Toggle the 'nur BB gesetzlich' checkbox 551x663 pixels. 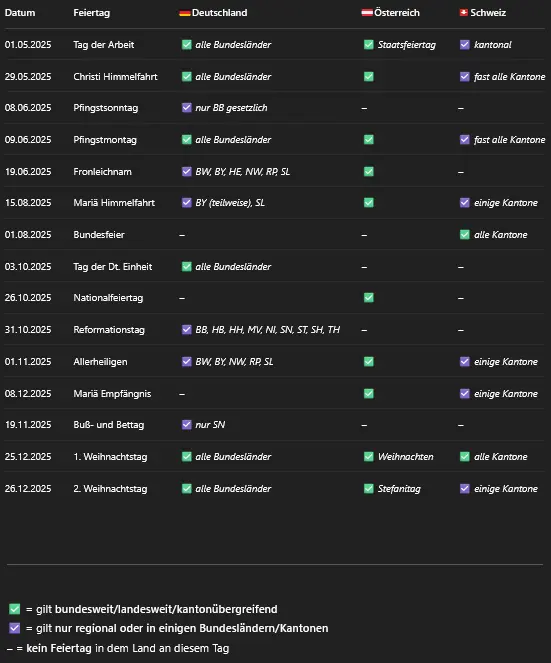(186, 107)
